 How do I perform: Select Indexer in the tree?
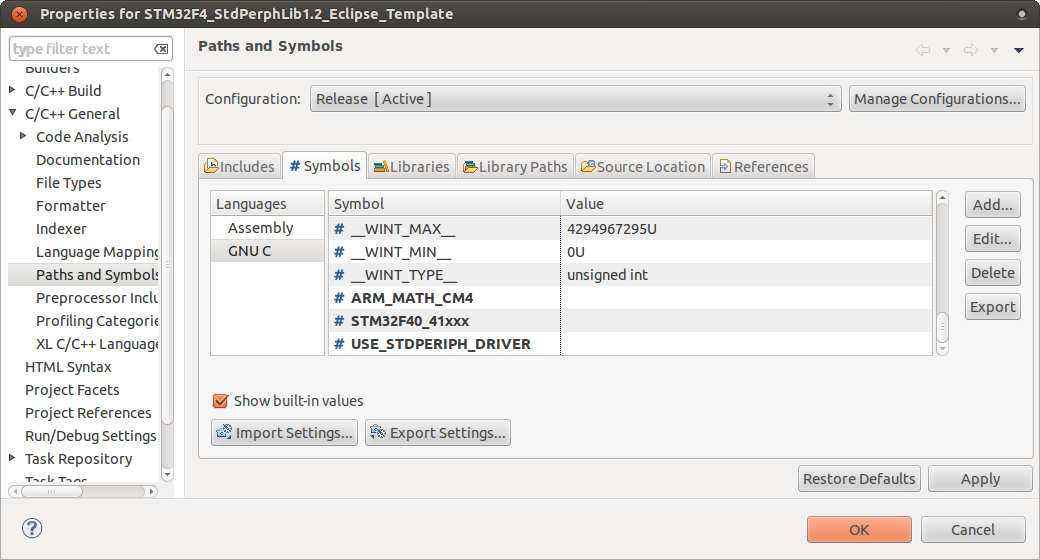tap(61, 229)
